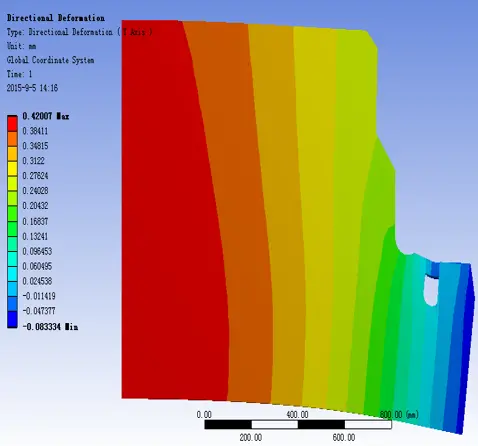Click the dark blue minimum legend band
The image size is (478, 446).
tap(12, 319)
